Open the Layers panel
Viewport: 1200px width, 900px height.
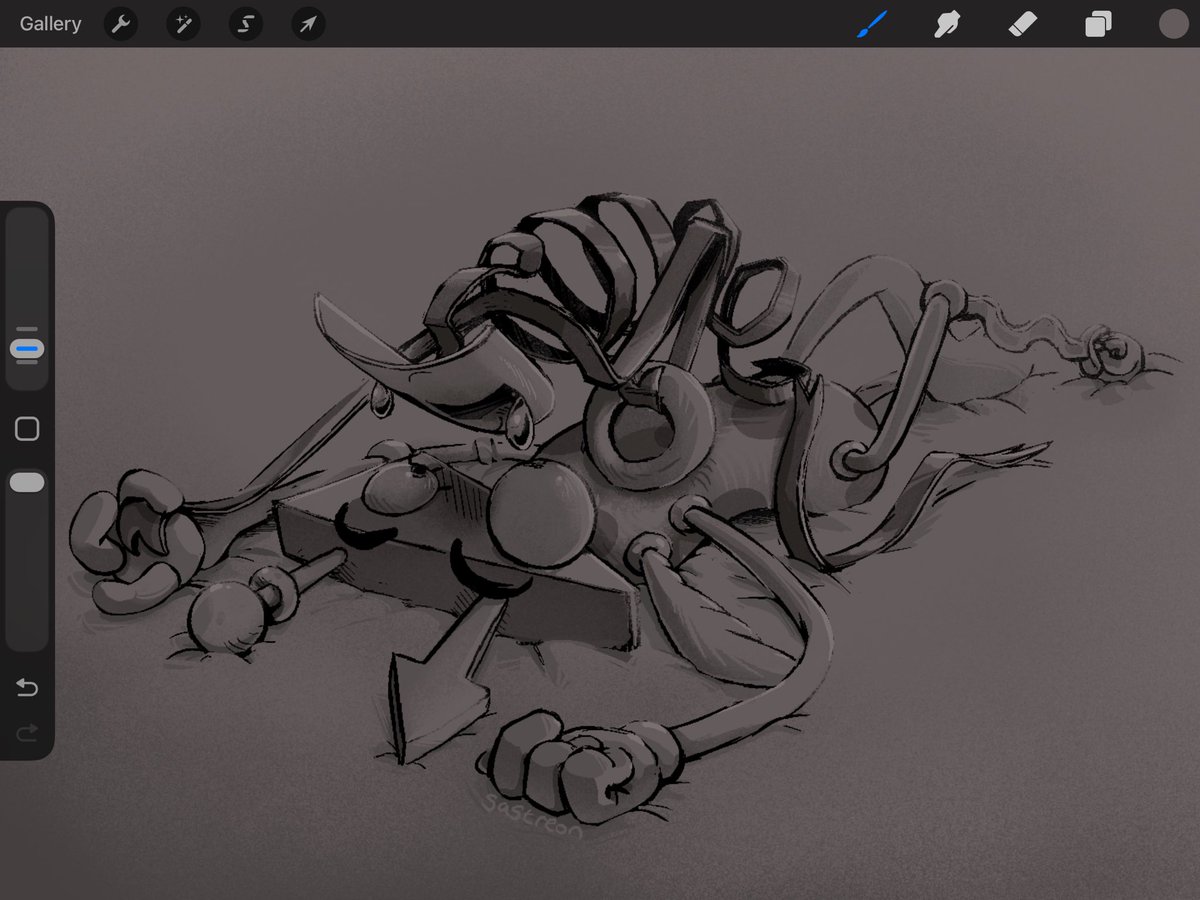coord(1098,24)
